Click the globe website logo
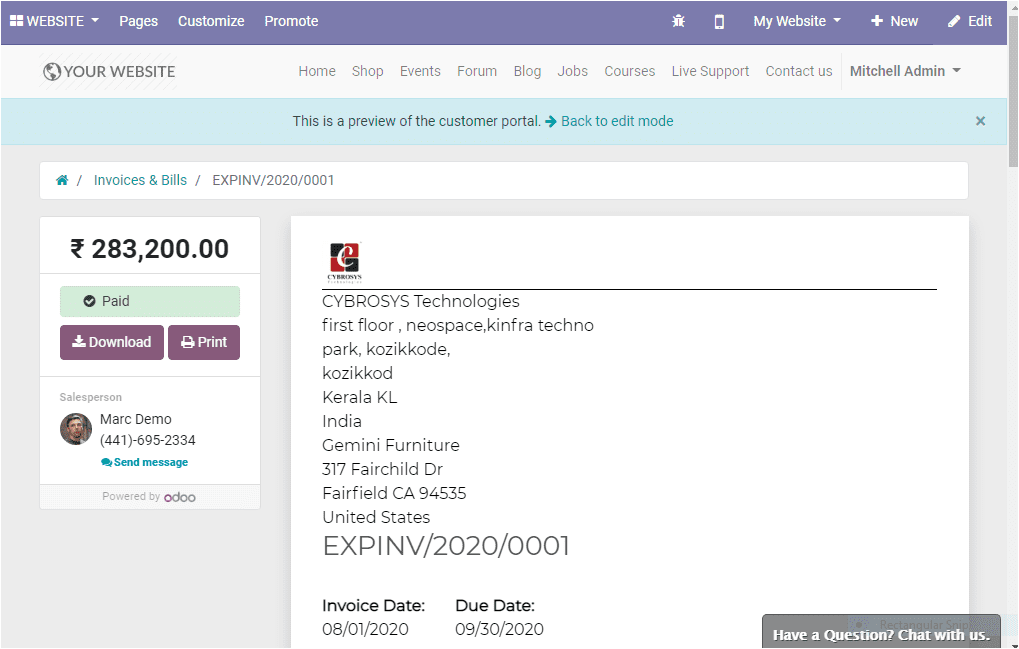 click(109, 71)
